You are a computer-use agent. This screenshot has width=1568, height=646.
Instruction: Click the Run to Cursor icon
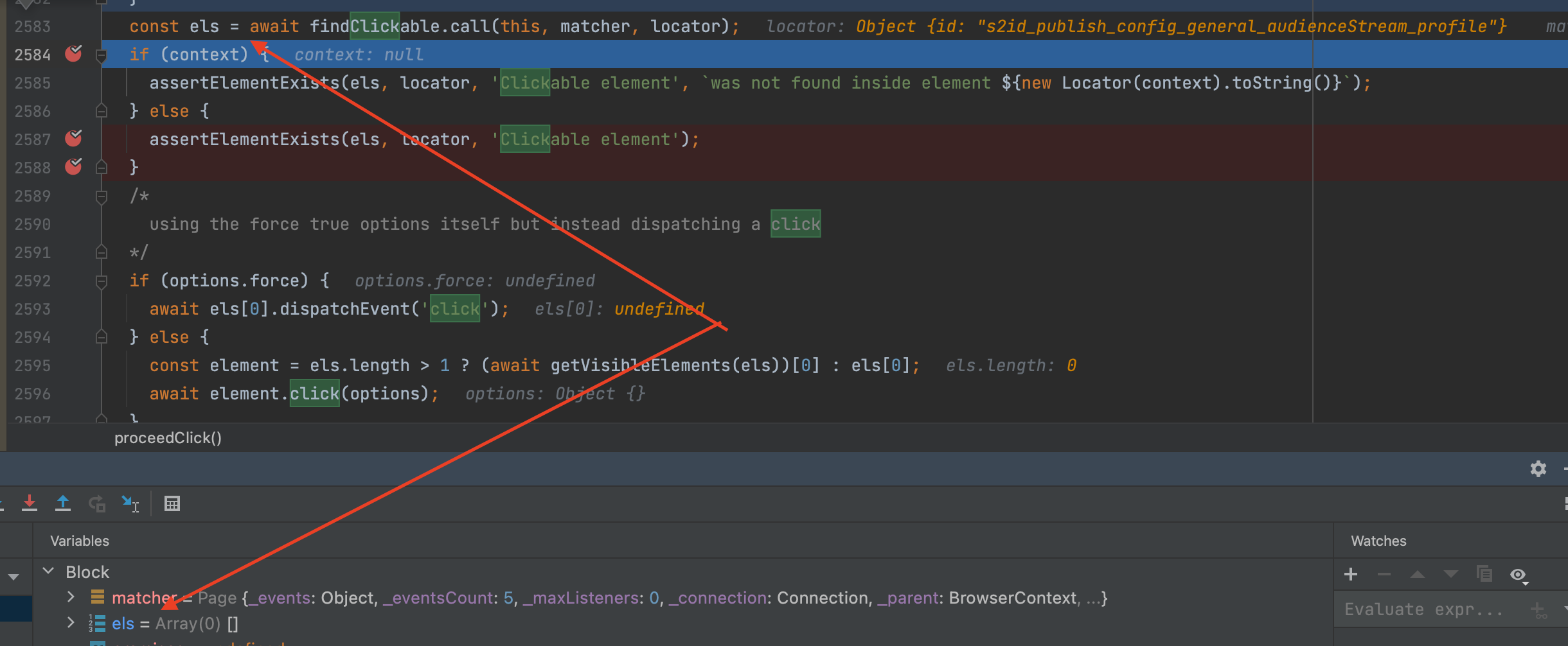[130, 503]
